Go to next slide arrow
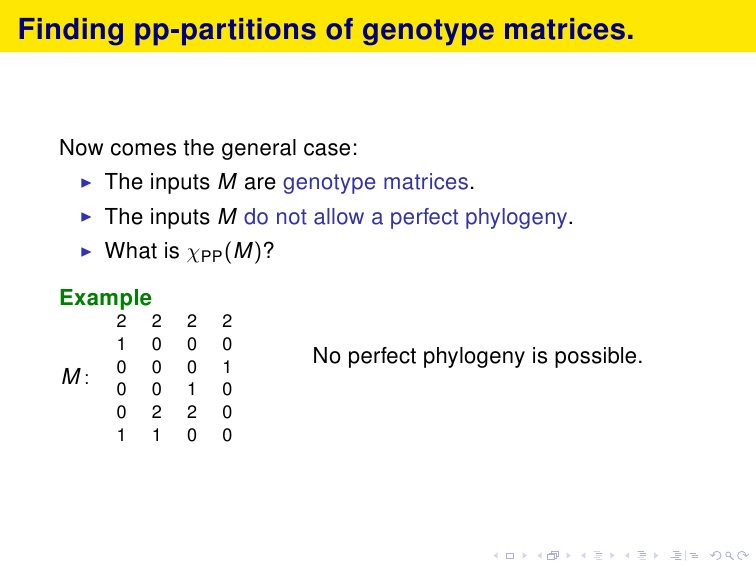Image resolution: width=756 pixels, height=567 pixels. click(525, 556)
